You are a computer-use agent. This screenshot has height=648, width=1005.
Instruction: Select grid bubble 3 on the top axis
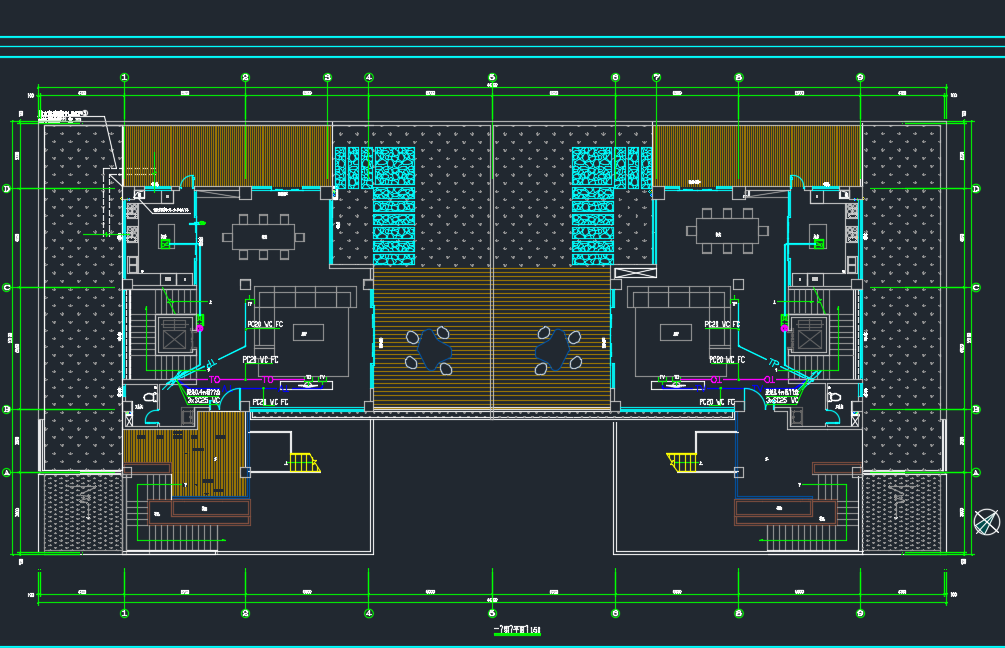pyautogui.click(x=328, y=78)
